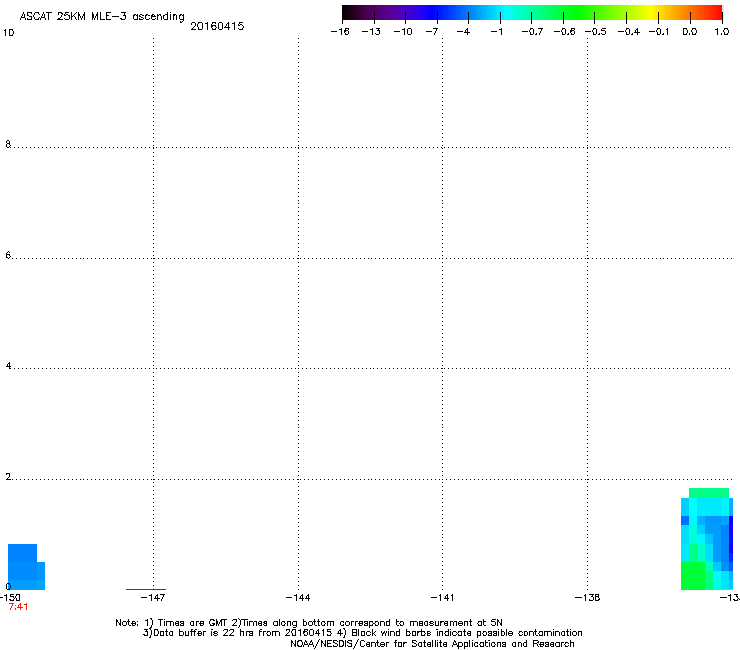740x650 pixels.
Task: Click the longitude -138 axis label
Action: [587, 598]
